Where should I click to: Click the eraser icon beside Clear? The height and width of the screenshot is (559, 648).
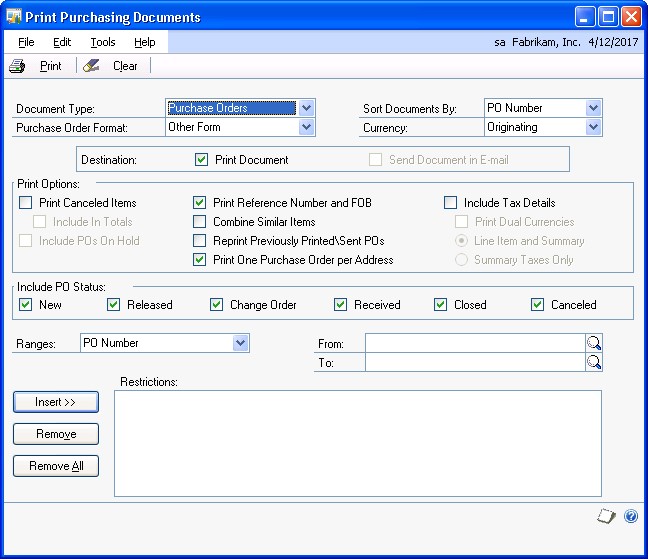tap(91, 66)
